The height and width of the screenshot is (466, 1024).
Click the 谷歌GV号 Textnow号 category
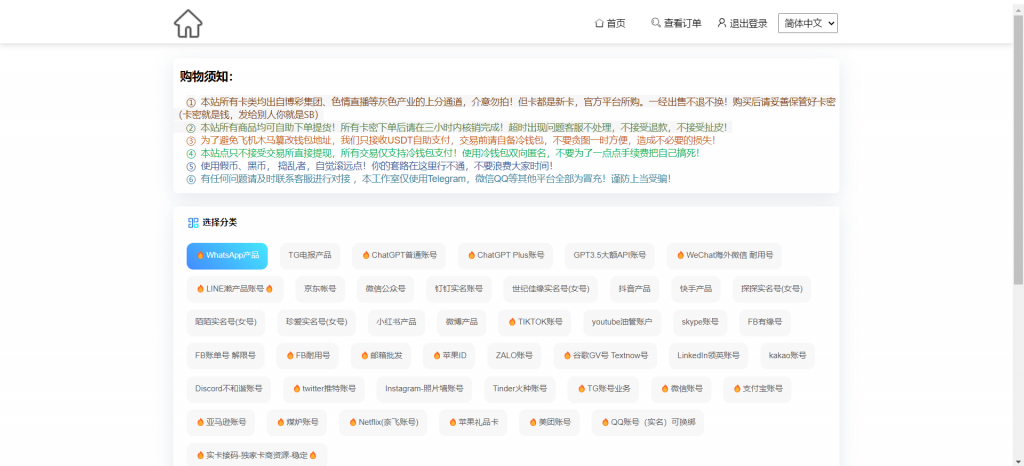coord(605,356)
